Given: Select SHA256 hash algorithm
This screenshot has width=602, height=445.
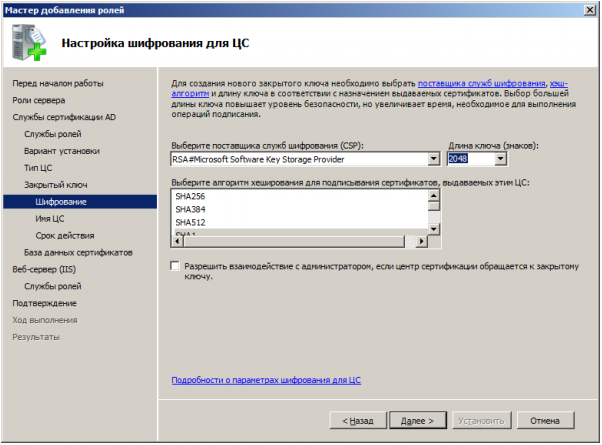Looking at the screenshot, I should click(x=190, y=197).
